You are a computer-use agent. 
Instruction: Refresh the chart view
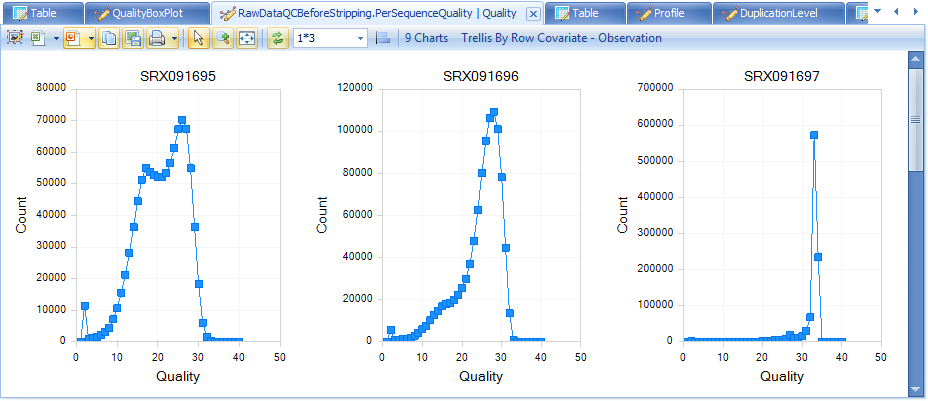[277, 38]
